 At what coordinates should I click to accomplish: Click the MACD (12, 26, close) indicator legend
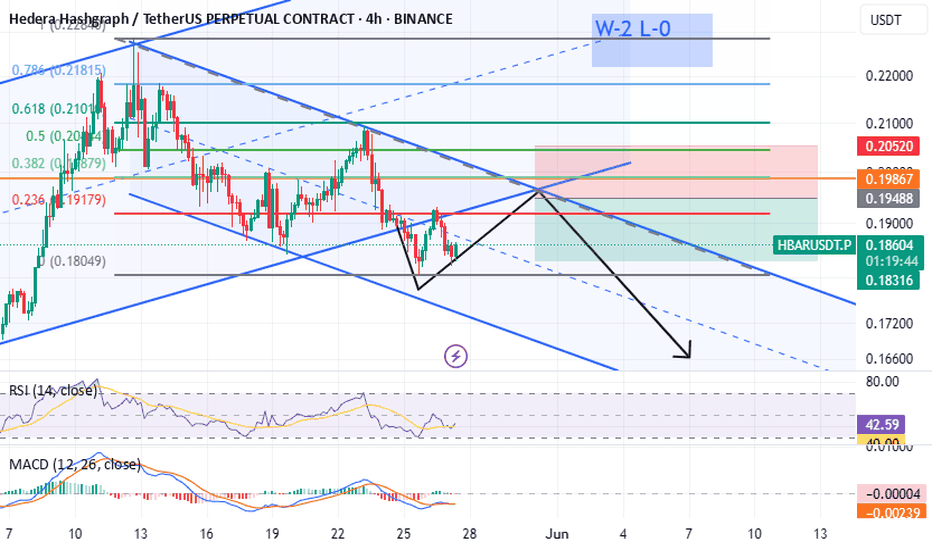click(75, 464)
